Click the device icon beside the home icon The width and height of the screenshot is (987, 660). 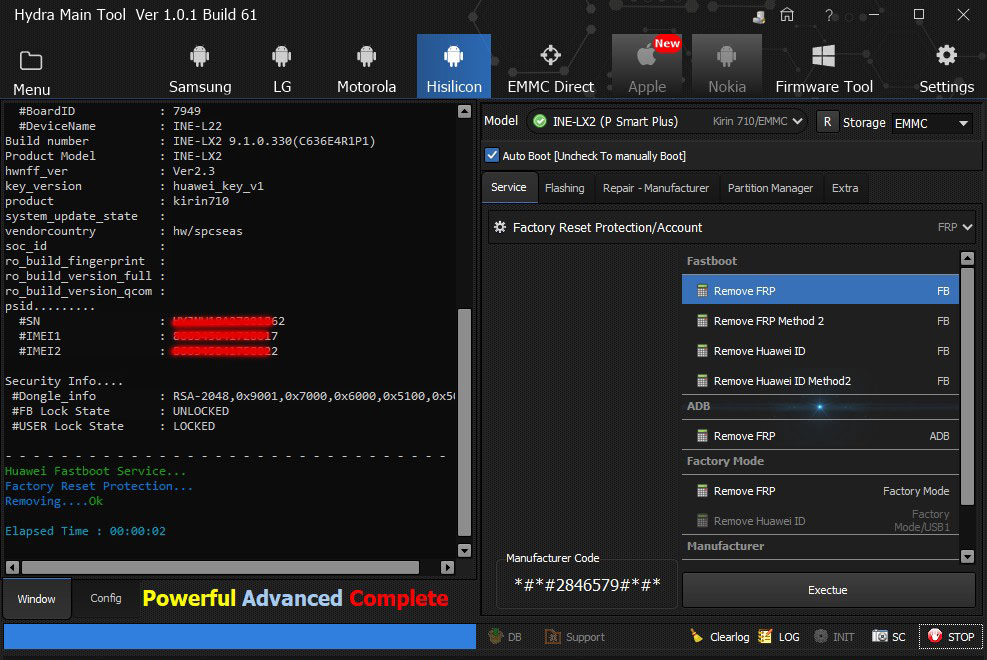coord(759,16)
